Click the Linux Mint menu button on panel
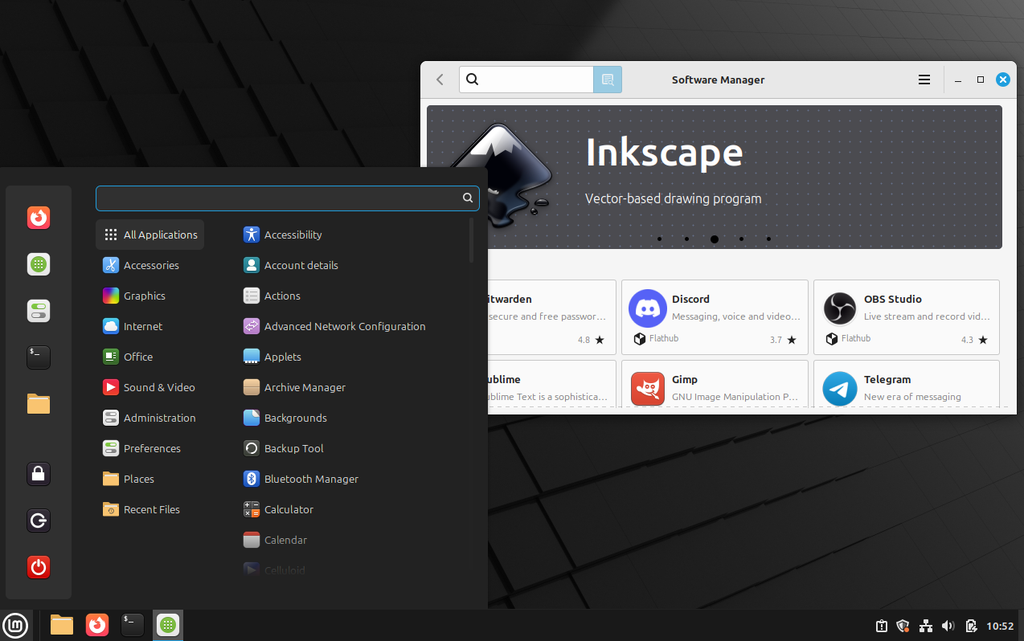 coord(15,625)
